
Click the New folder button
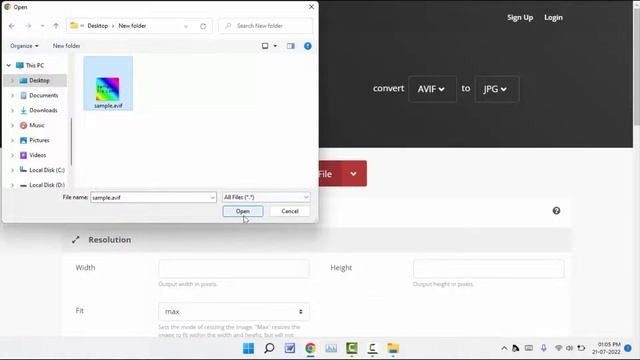click(x=67, y=46)
